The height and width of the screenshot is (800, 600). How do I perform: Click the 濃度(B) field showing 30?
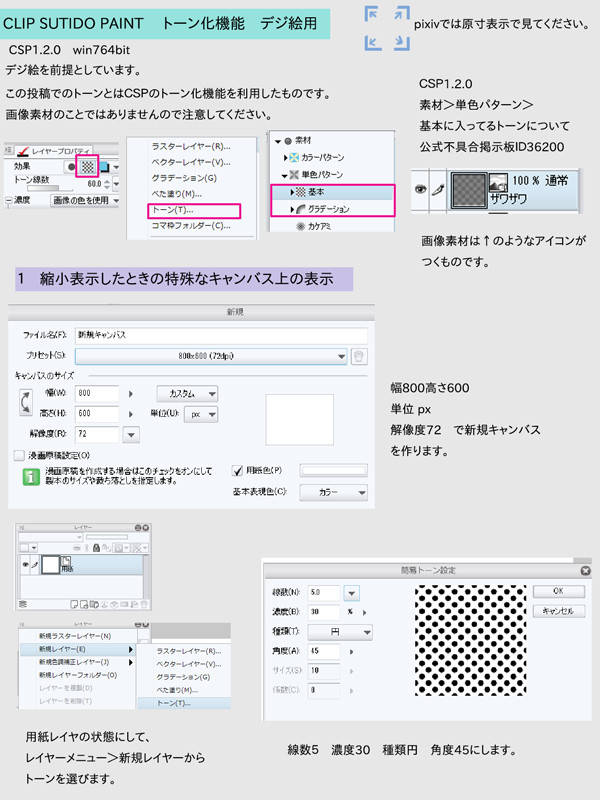click(x=323, y=612)
